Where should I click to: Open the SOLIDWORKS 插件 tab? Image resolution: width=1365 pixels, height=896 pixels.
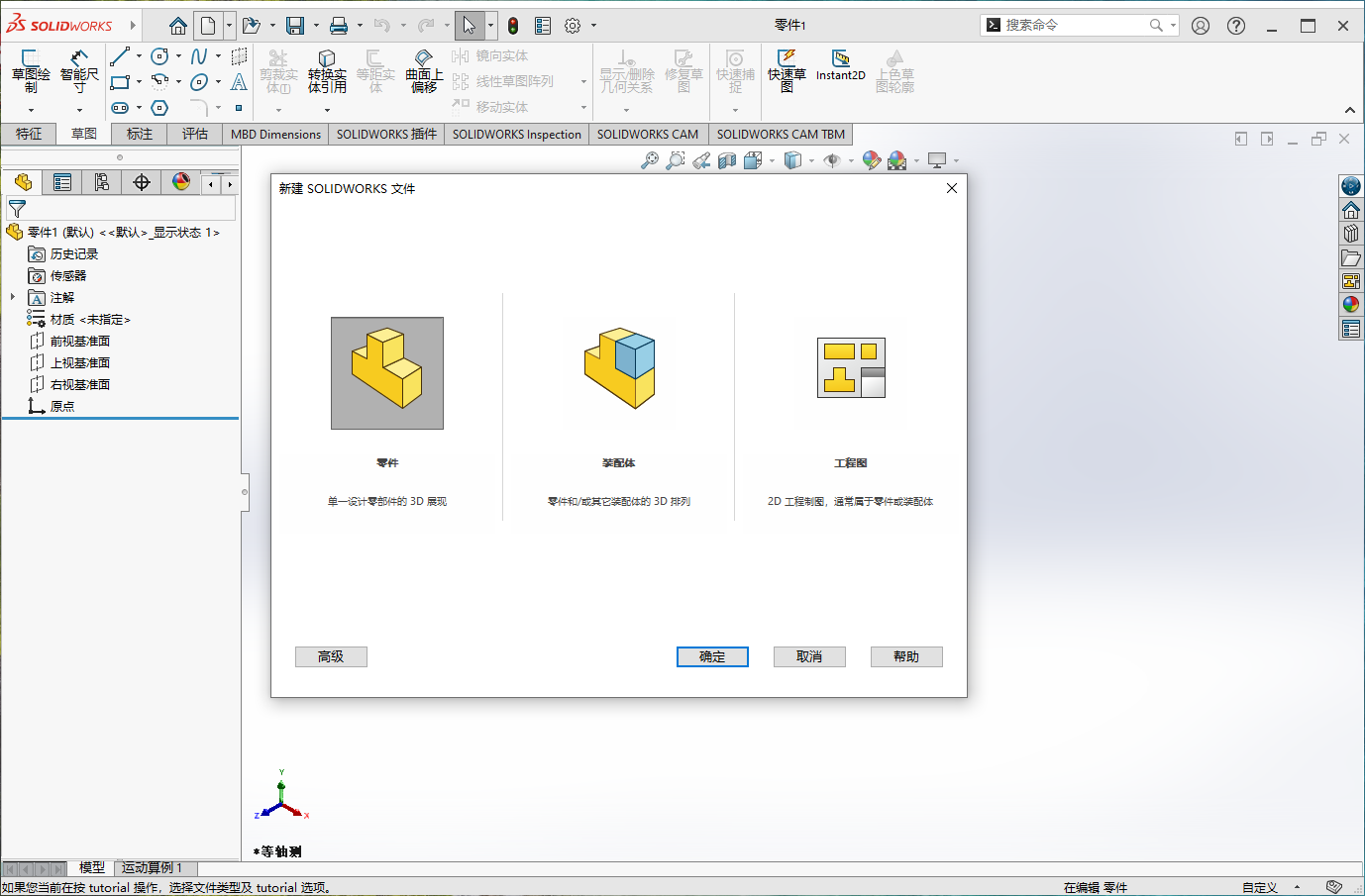386,134
